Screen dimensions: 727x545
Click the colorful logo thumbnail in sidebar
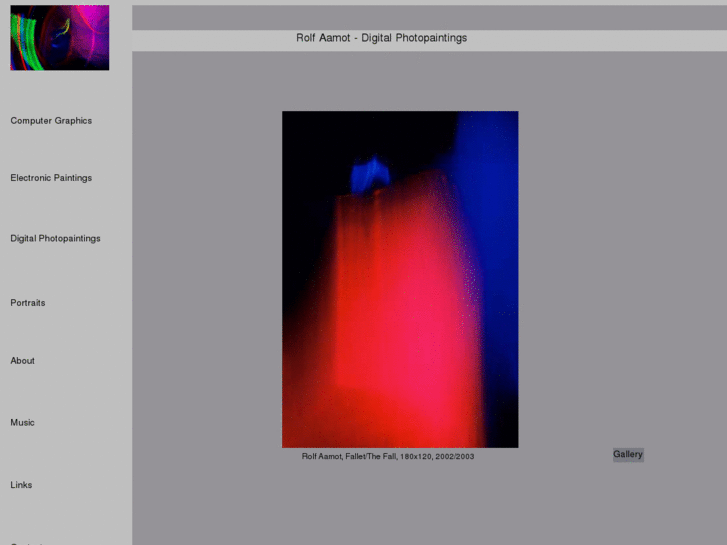click(60, 38)
